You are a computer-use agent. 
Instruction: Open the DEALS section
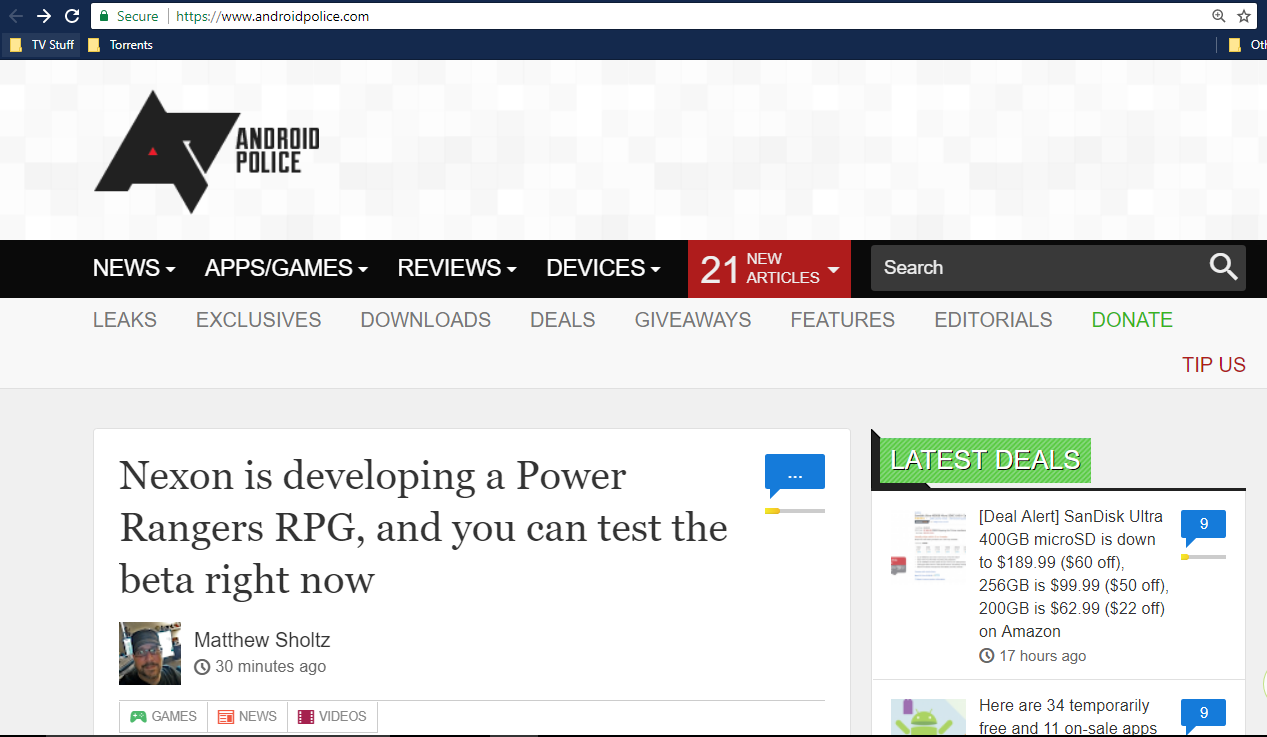click(563, 320)
